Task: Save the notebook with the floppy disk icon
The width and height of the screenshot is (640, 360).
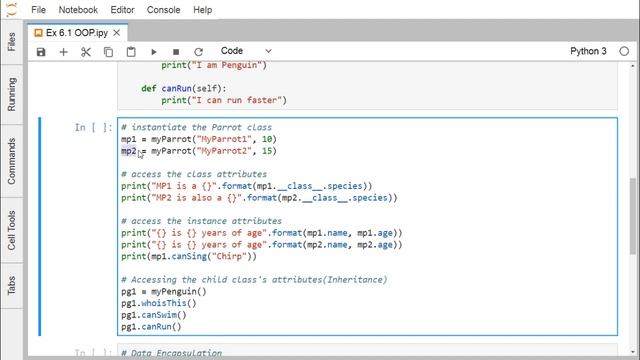Action: point(41,52)
